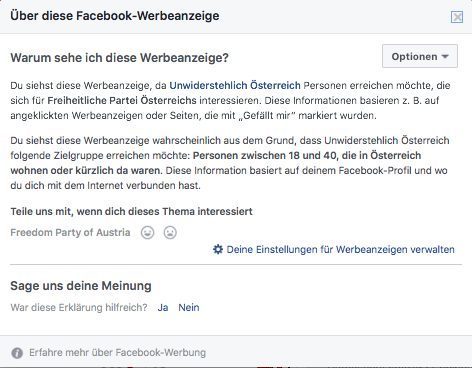Close the Über diese Facebook-Werbeanzeige dialog
The width and height of the screenshot is (472, 368).
pos(457,17)
